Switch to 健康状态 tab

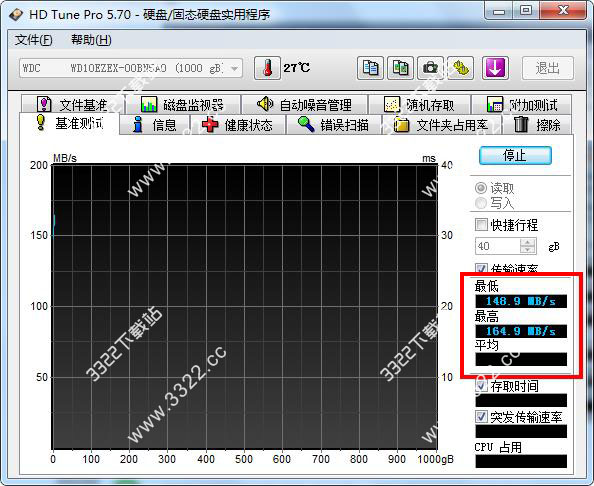237,125
